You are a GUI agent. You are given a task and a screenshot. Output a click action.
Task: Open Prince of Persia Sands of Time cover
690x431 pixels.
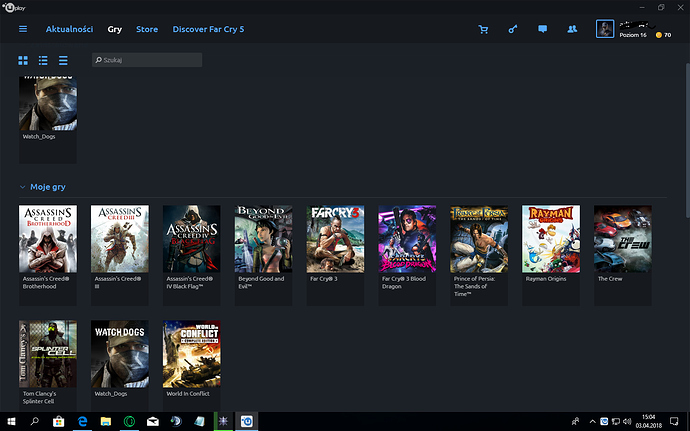(x=479, y=239)
